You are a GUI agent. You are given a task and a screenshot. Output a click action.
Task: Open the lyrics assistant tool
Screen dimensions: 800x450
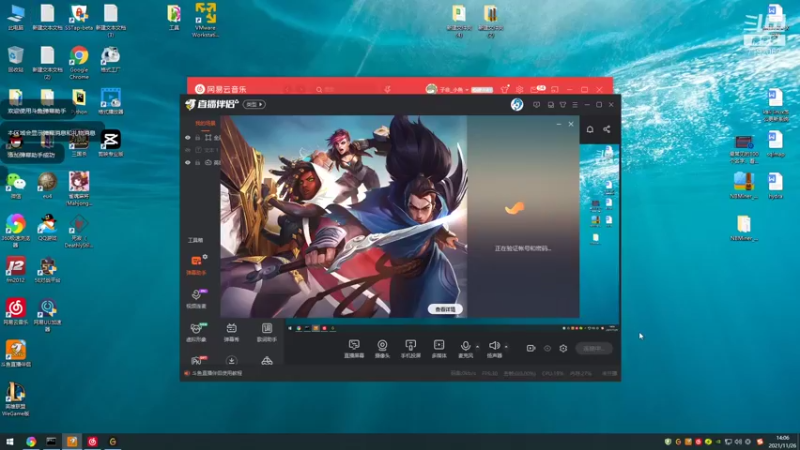pyautogui.click(x=266, y=332)
